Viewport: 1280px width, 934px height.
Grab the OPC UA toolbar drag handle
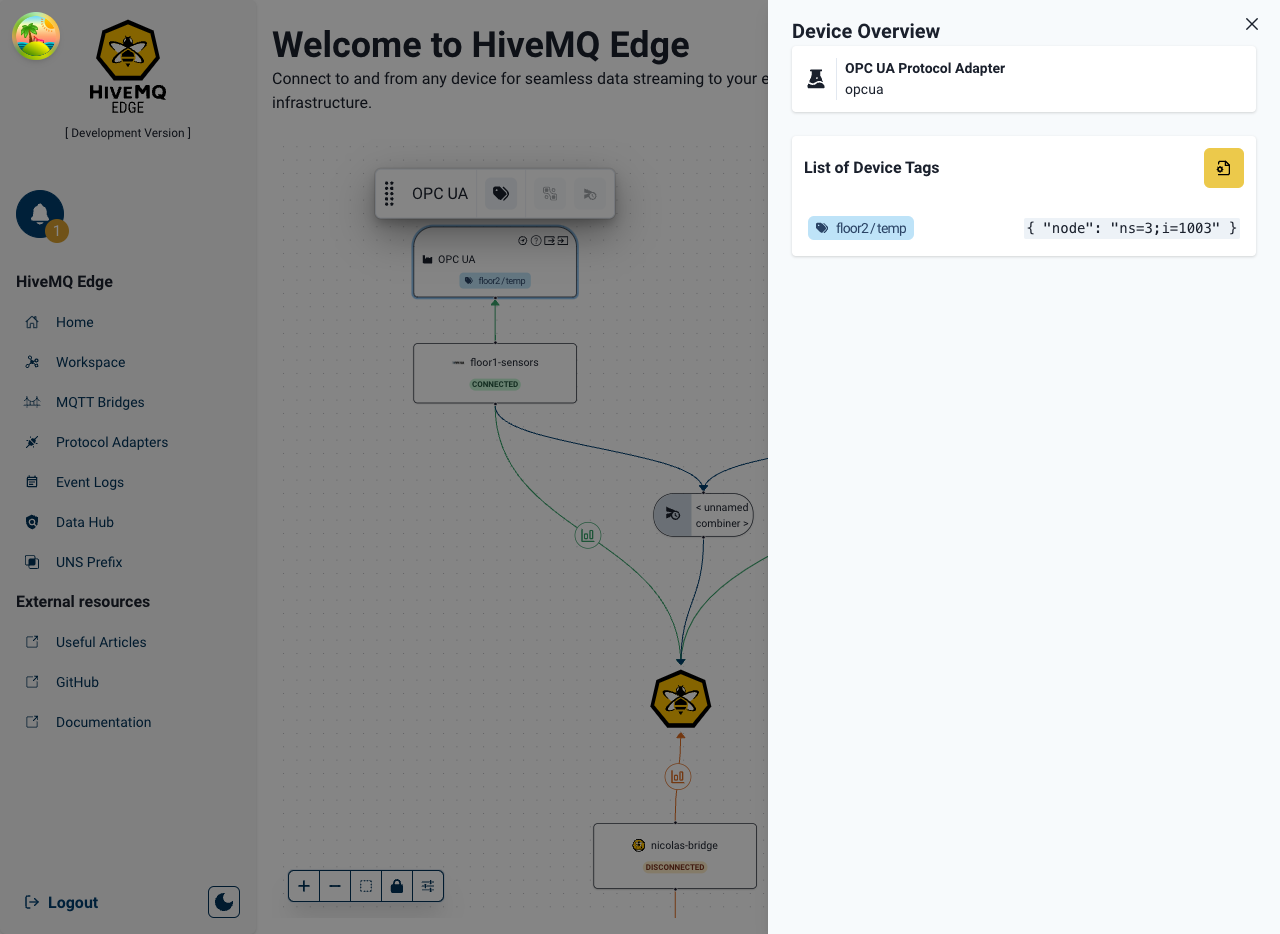click(390, 194)
